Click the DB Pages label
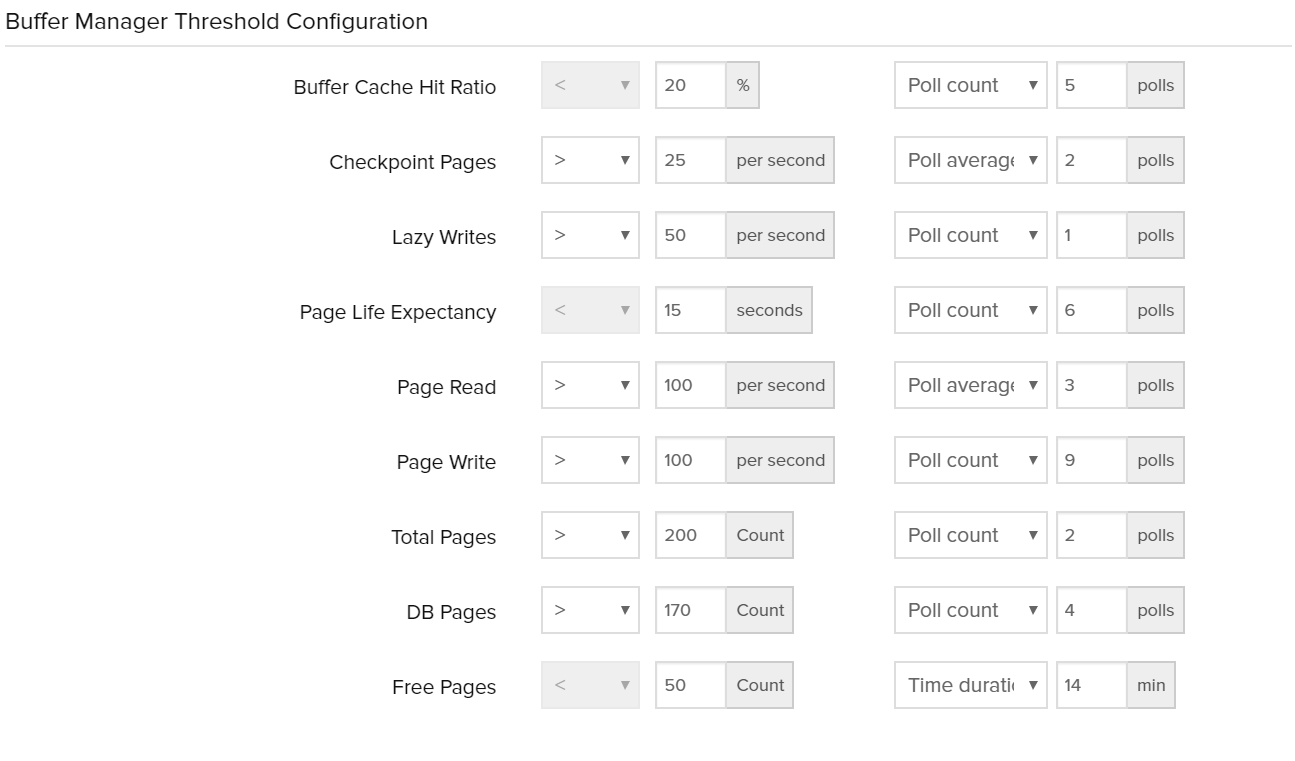 click(x=451, y=612)
